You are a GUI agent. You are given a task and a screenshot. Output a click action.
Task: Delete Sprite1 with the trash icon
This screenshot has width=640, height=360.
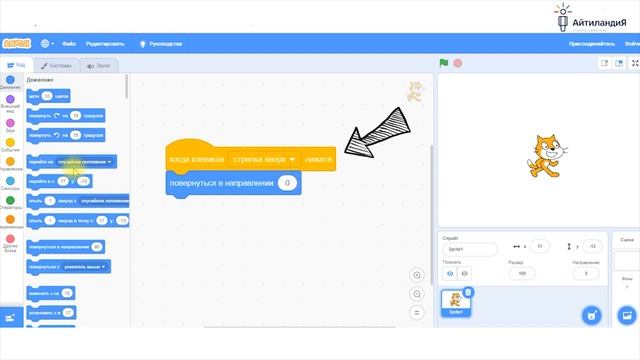[x=468, y=292]
